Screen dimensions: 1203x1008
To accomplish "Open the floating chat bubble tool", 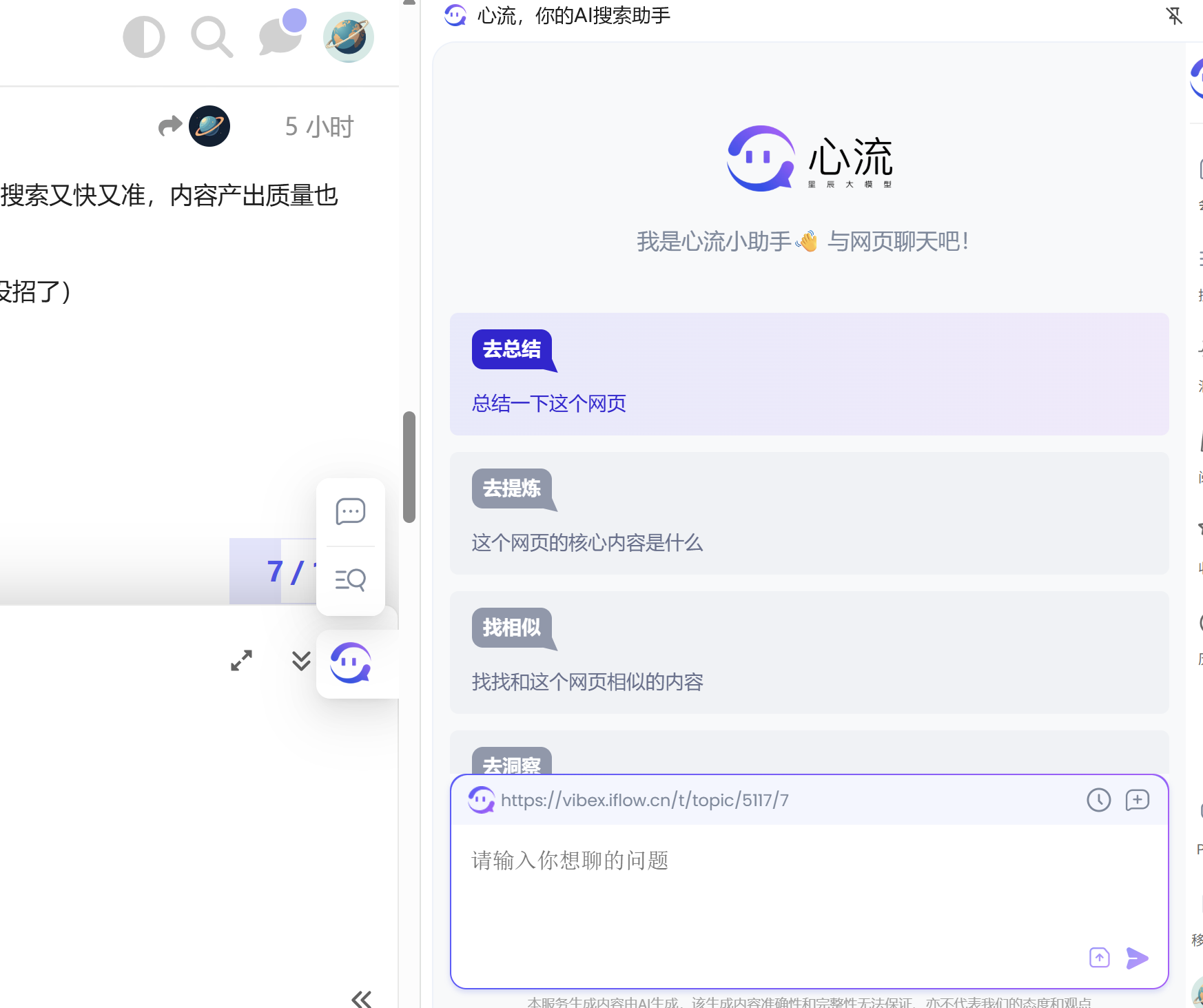I will 350,512.
